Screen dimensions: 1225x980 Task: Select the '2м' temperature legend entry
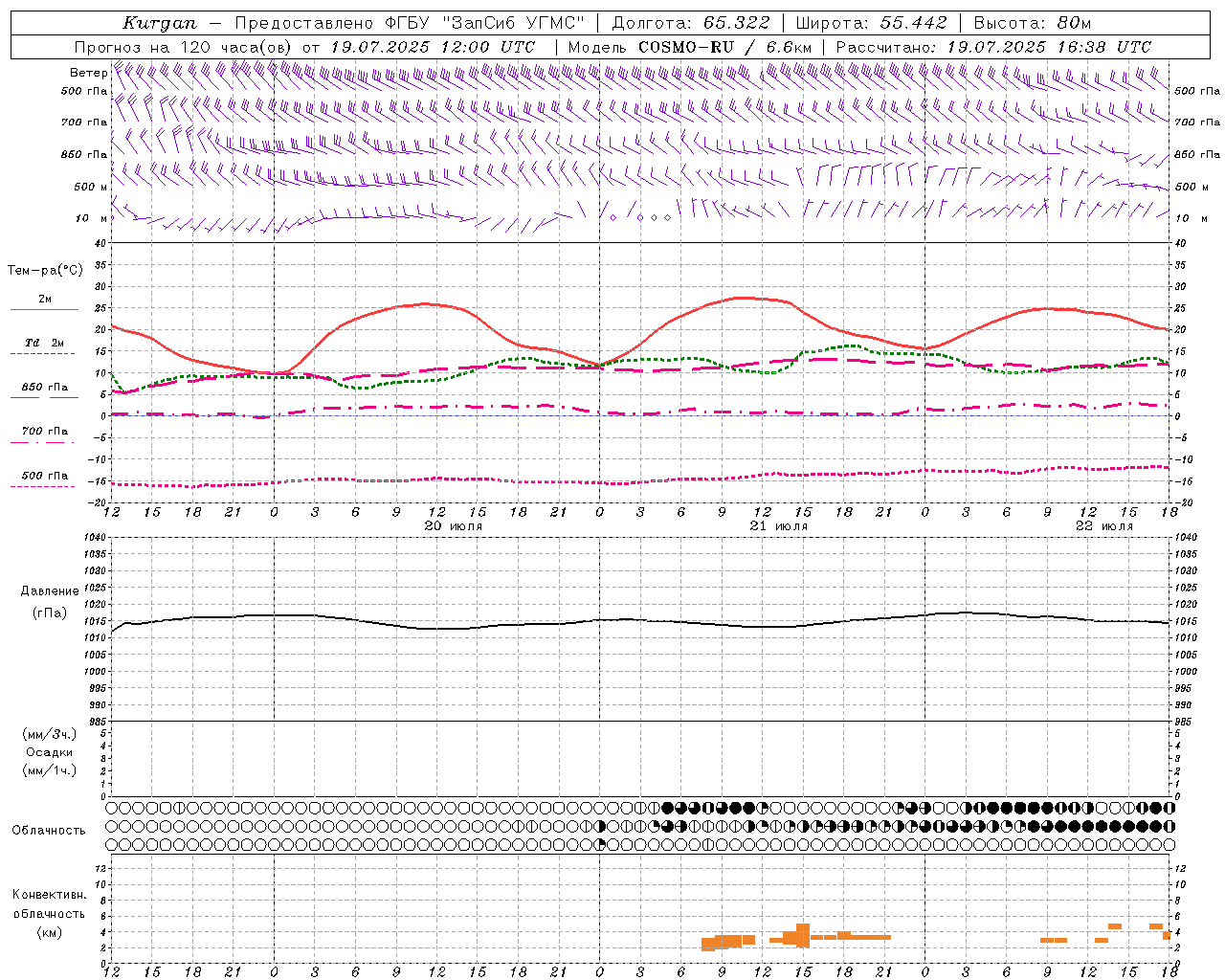pyautogui.click(x=45, y=299)
